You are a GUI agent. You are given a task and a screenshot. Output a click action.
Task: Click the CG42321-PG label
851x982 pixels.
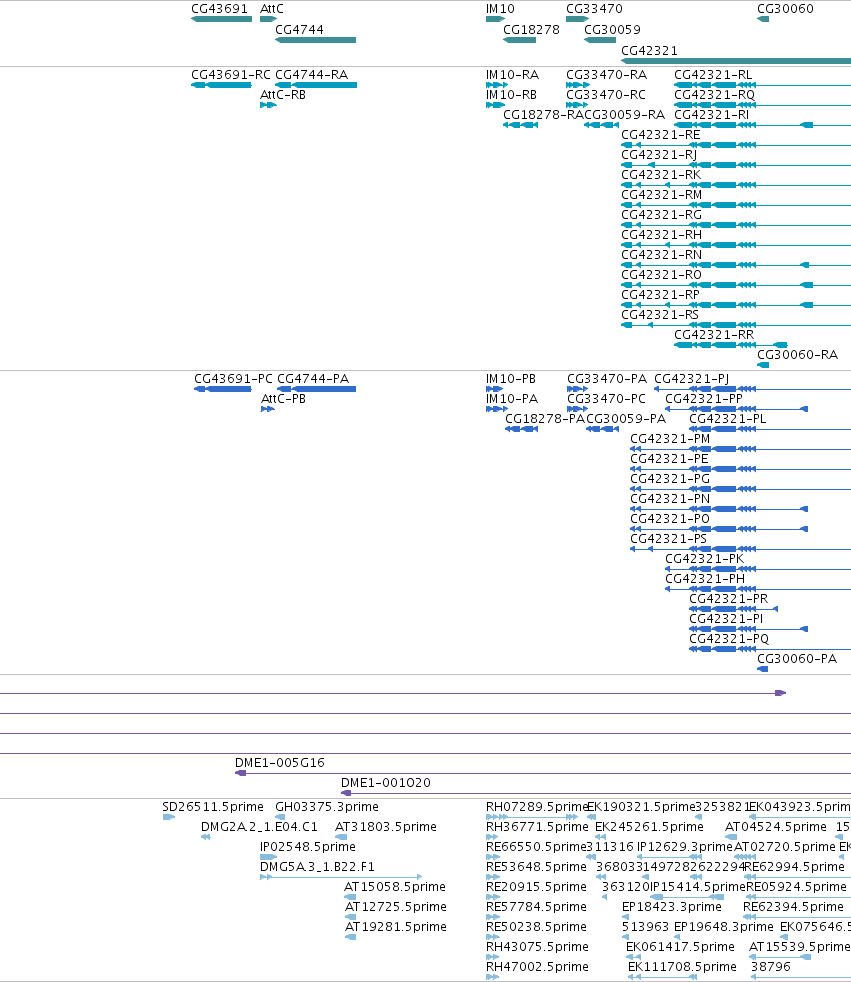click(x=670, y=479)
